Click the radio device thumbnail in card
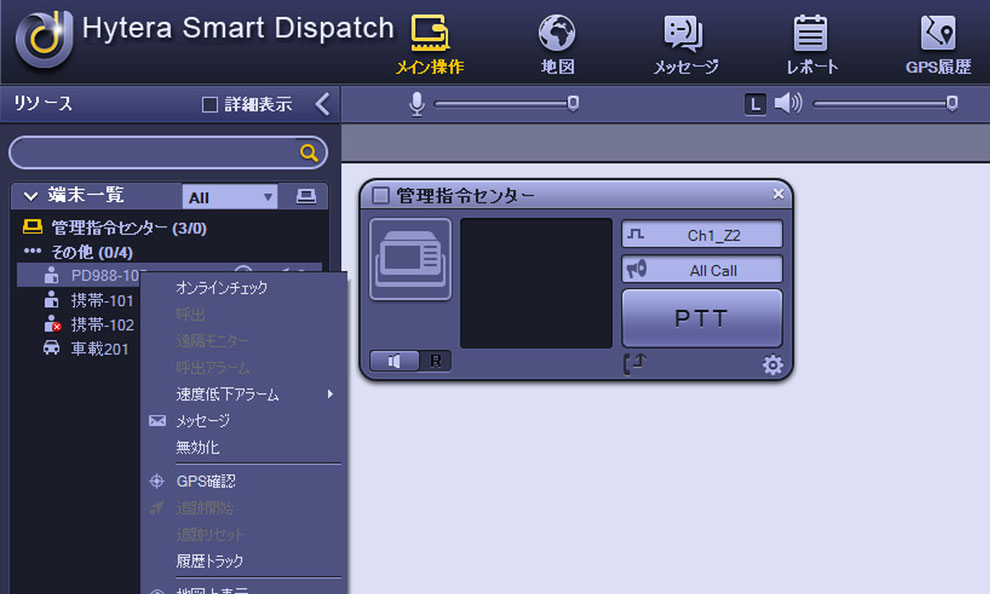Screen dimensions: 990x594 pyautogui.click(x=410, y=259)
